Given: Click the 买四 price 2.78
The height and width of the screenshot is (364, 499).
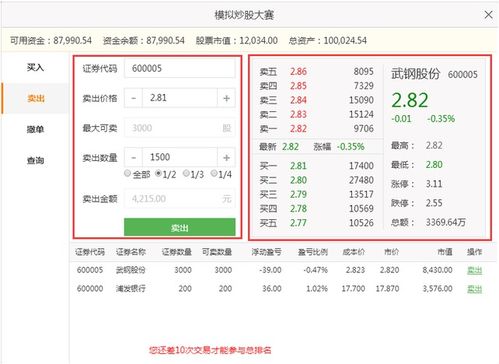Looking at the screenshot, I should click(298, 209).
